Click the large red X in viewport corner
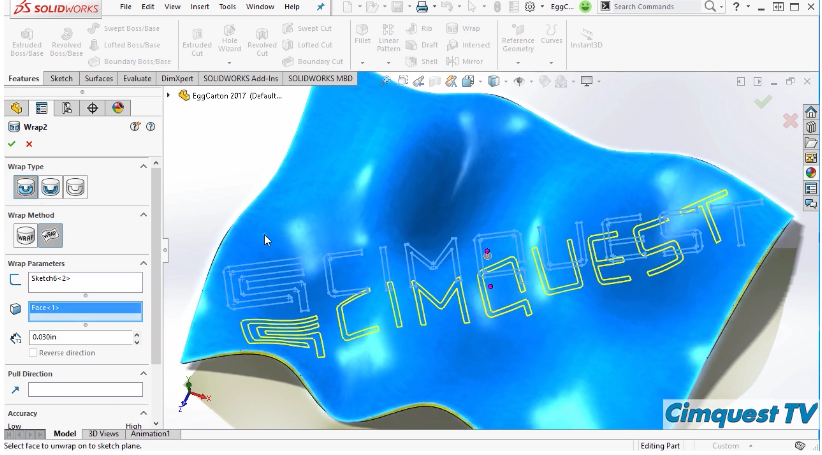The height and width of the screenshot is (455, 822). tap(790, 121)
